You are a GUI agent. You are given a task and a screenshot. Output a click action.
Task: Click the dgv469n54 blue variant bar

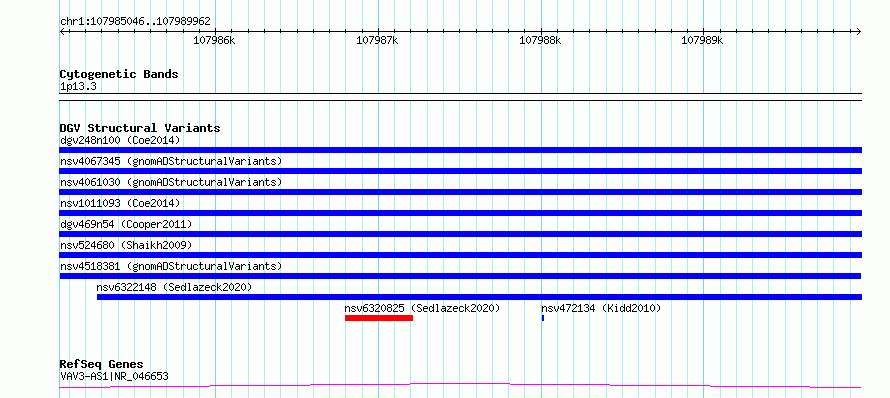pos(460,234)
